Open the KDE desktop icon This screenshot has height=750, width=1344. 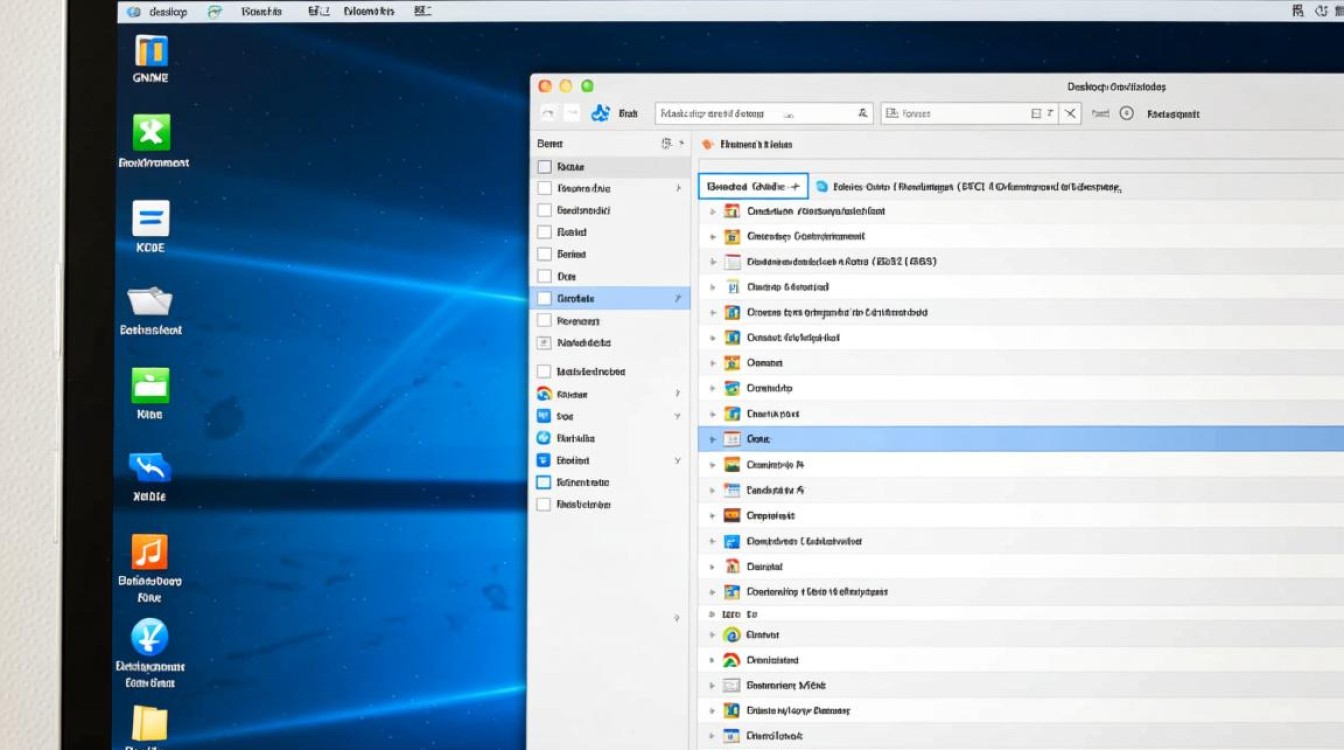(x=151, y=219)
